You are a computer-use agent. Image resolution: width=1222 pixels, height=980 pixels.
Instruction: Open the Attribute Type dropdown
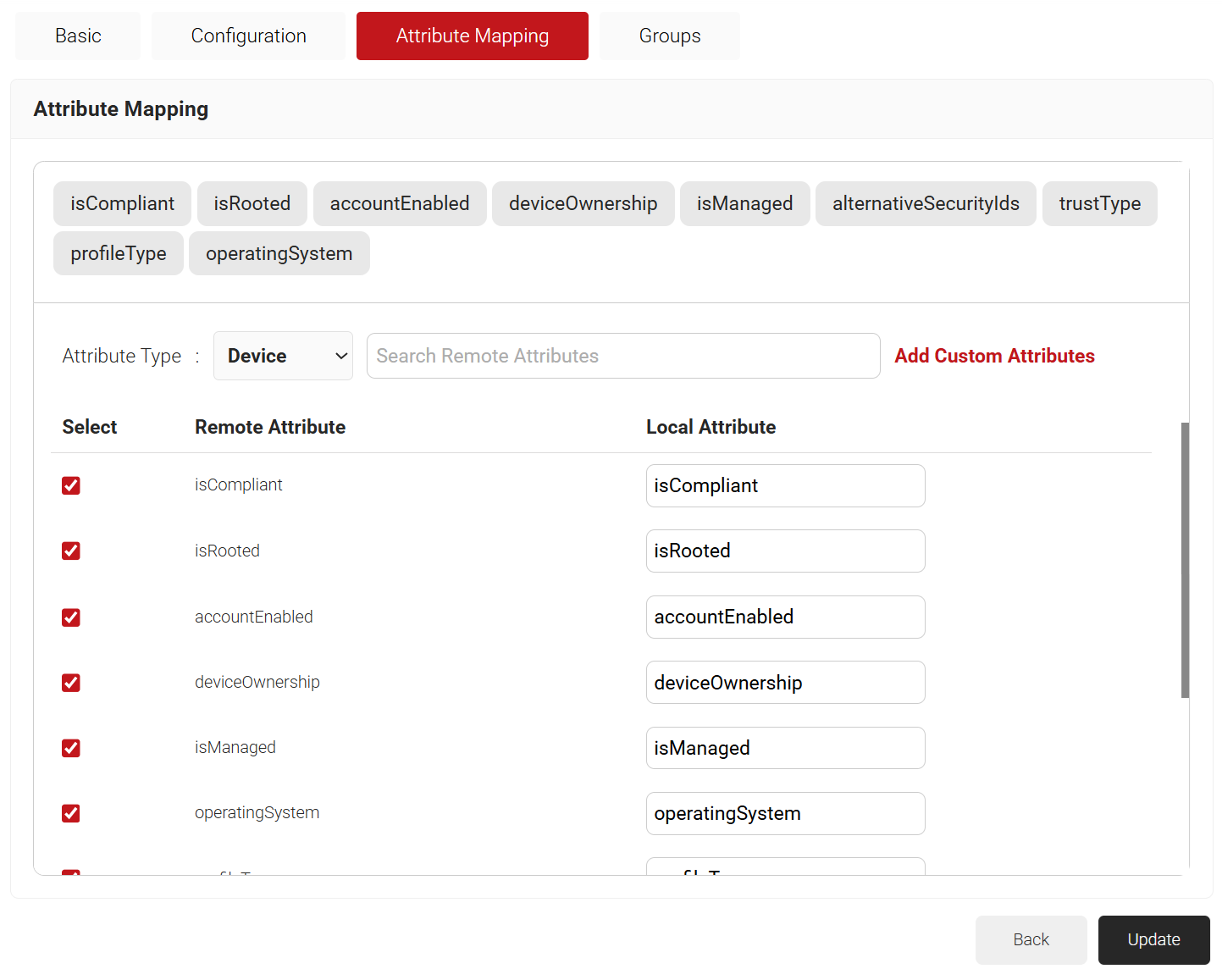(283, 356)
